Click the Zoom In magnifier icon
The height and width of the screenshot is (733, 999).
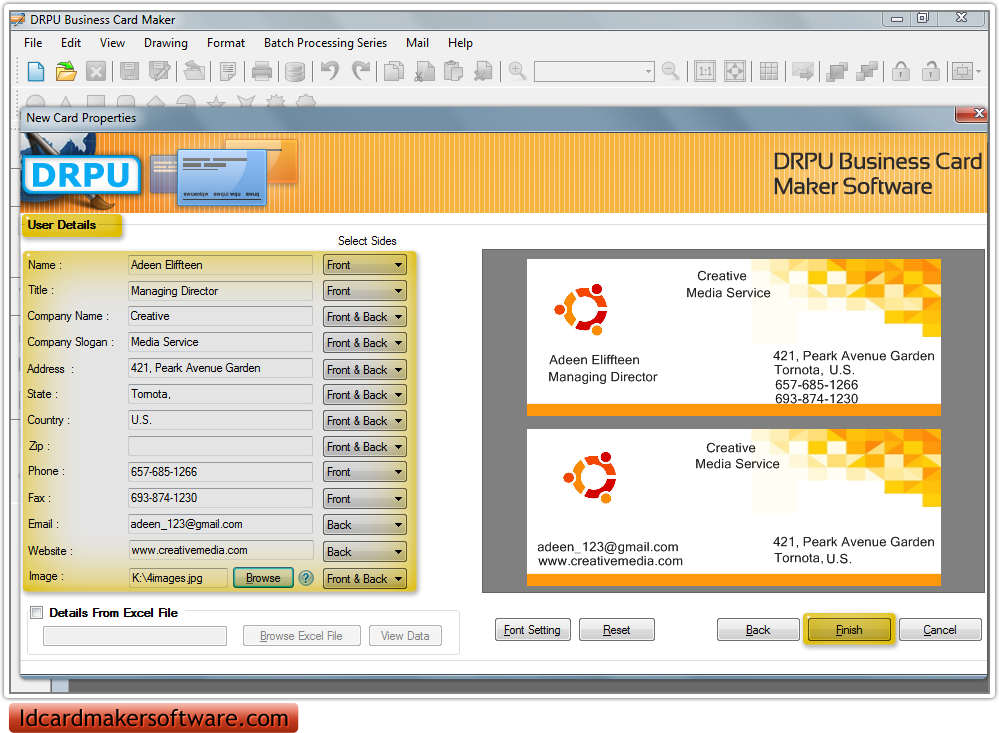coord(517,71)
